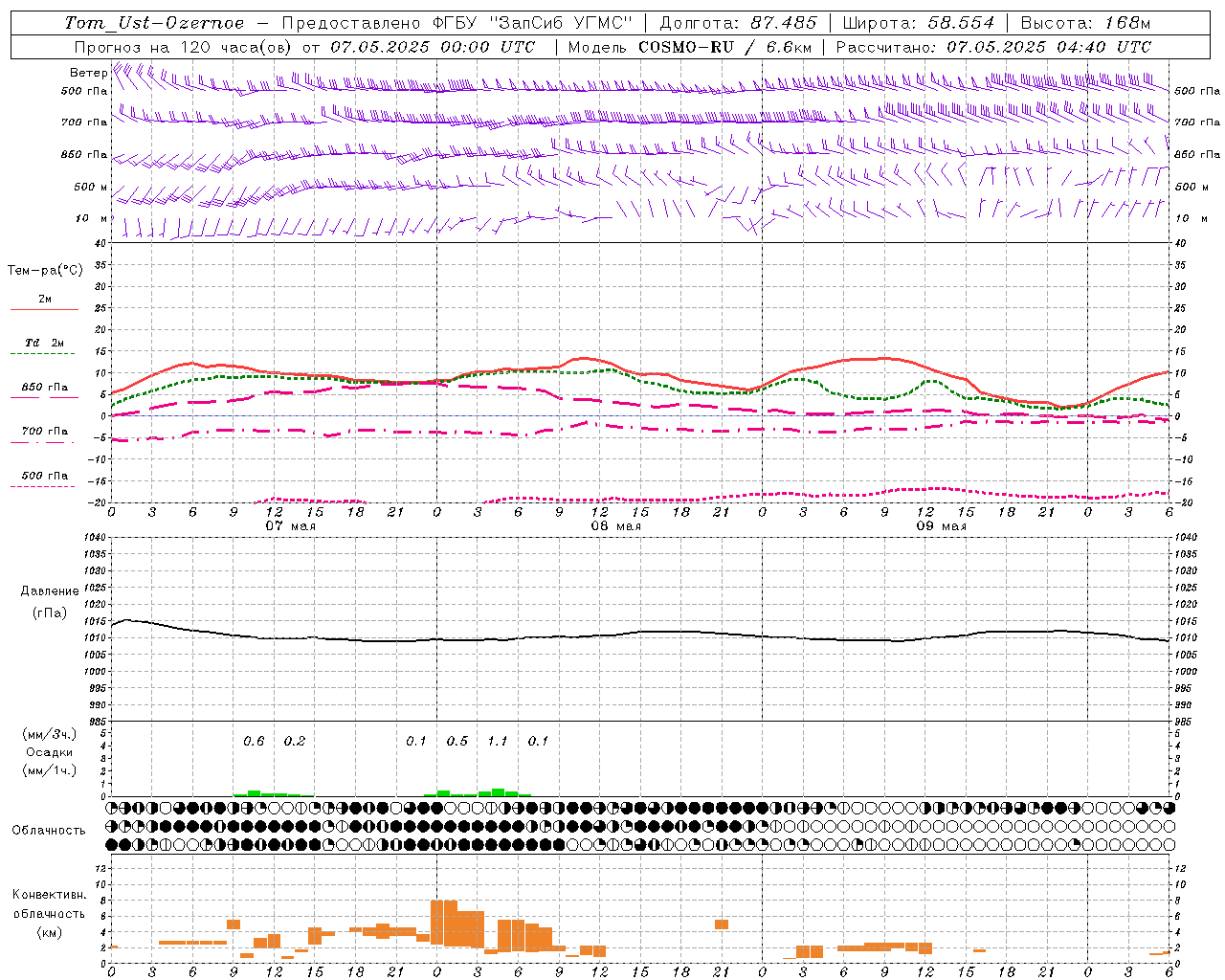
Task: Click the '(мм/1ч.)' precipitation unit label
Action: pos(50,770)
